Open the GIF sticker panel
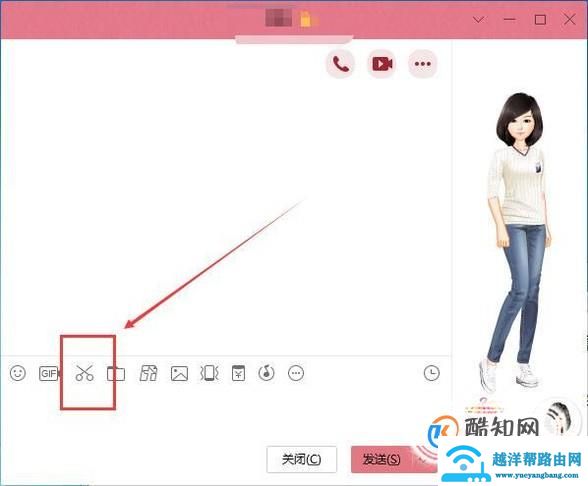Viewport: 588px width, 486px height. point(49,374)
